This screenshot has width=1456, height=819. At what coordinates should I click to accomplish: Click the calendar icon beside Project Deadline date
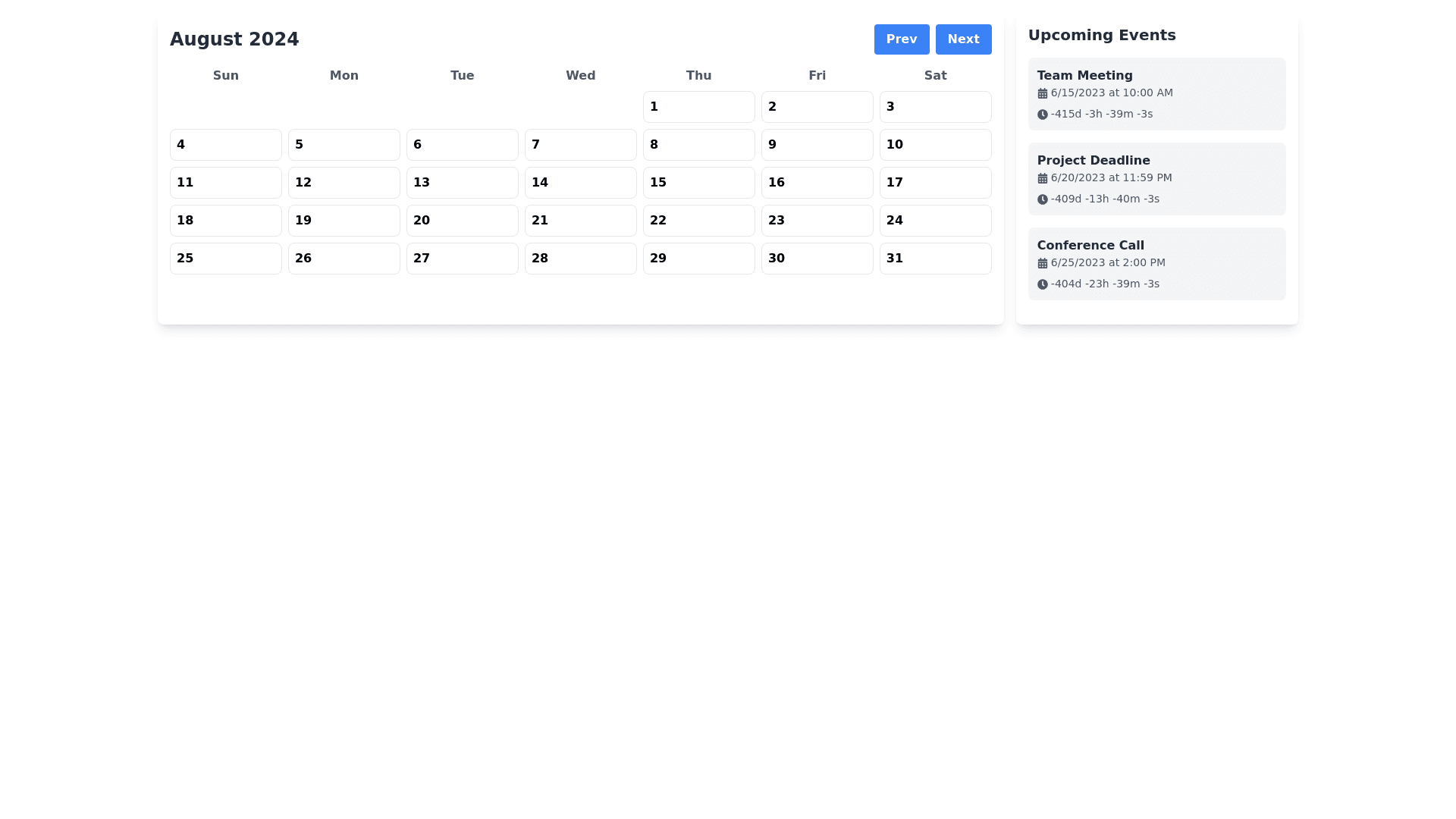click(1042, 178)
